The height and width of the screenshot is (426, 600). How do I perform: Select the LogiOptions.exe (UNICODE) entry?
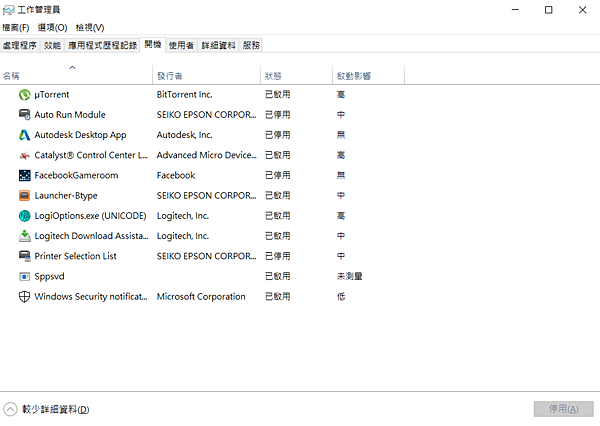coord(90,216)
